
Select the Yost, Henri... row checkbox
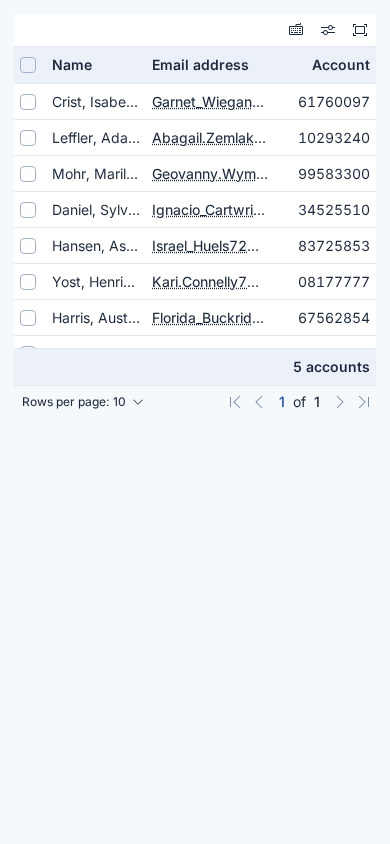click(28, 282)
